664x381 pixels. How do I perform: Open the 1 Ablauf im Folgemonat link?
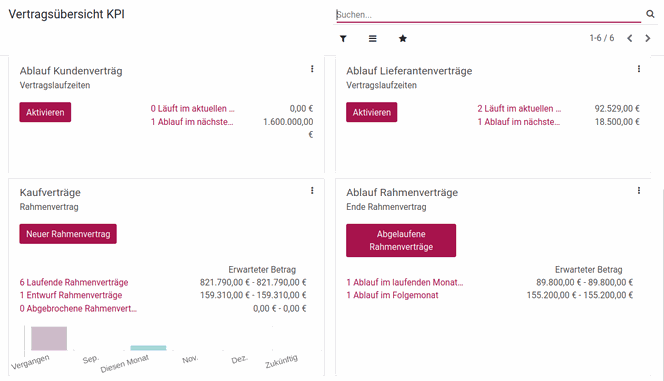(392, 295)
